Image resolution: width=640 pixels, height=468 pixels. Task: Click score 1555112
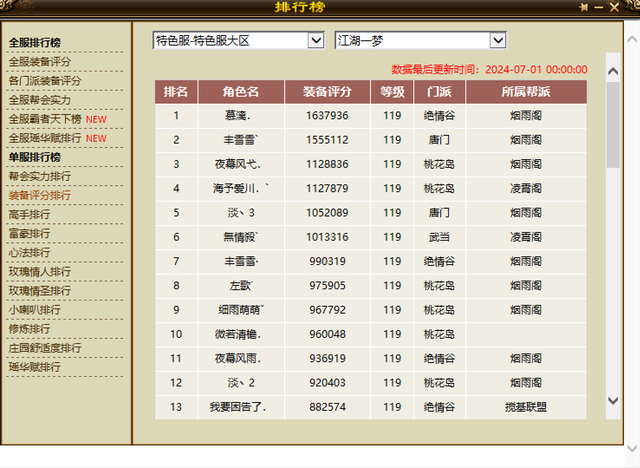(x=327, y=140)
